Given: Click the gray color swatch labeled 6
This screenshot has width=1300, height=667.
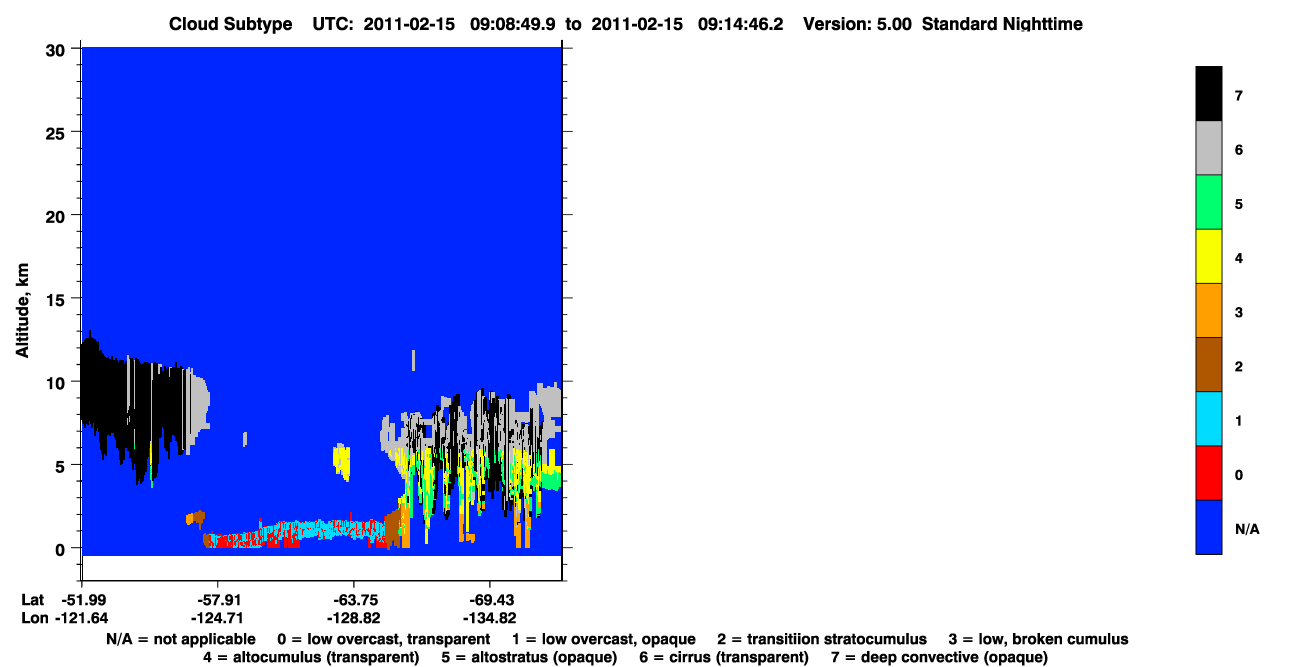Looking at the screenshot, I should [1209, 148].
